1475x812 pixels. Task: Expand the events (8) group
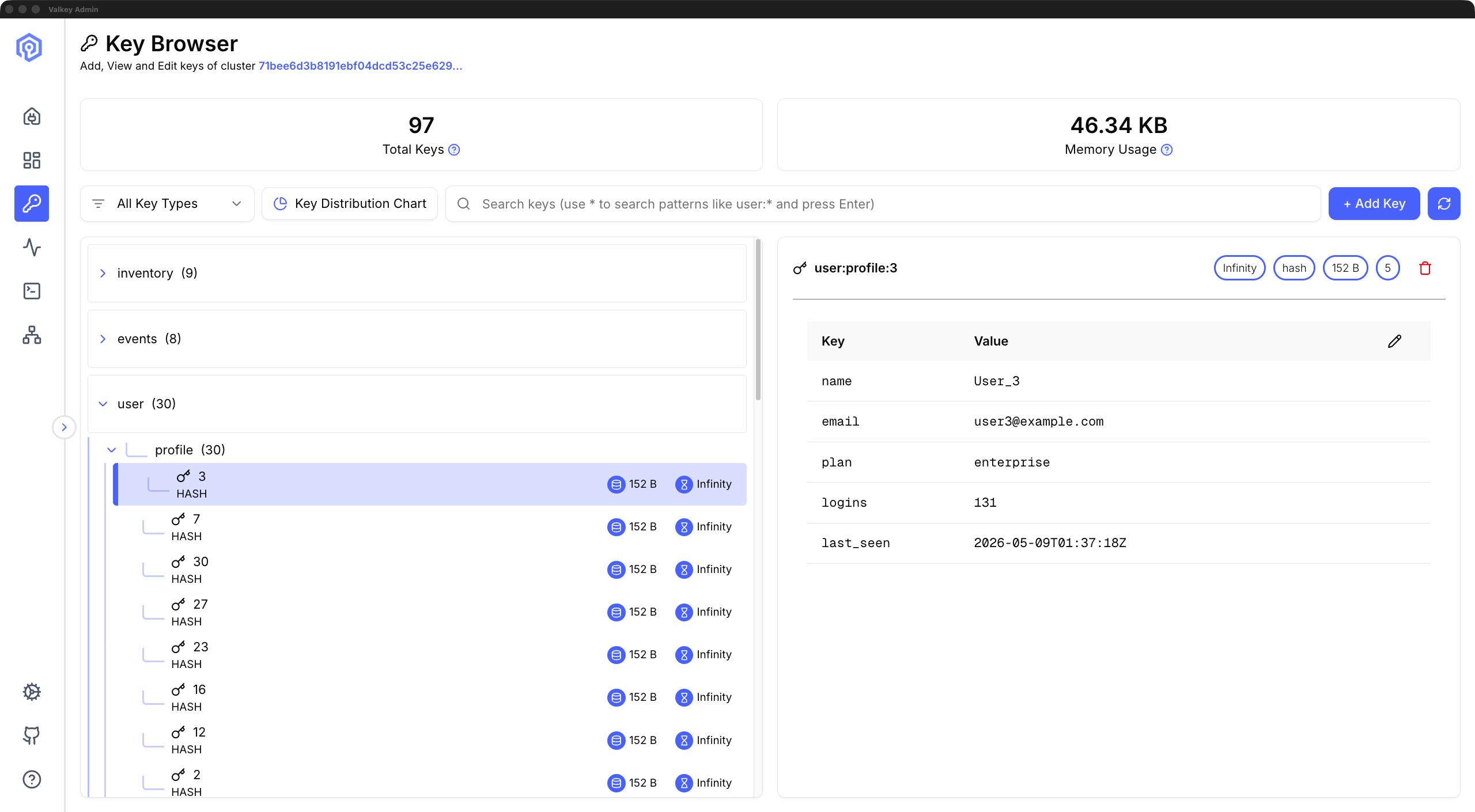tap(417, 339)
